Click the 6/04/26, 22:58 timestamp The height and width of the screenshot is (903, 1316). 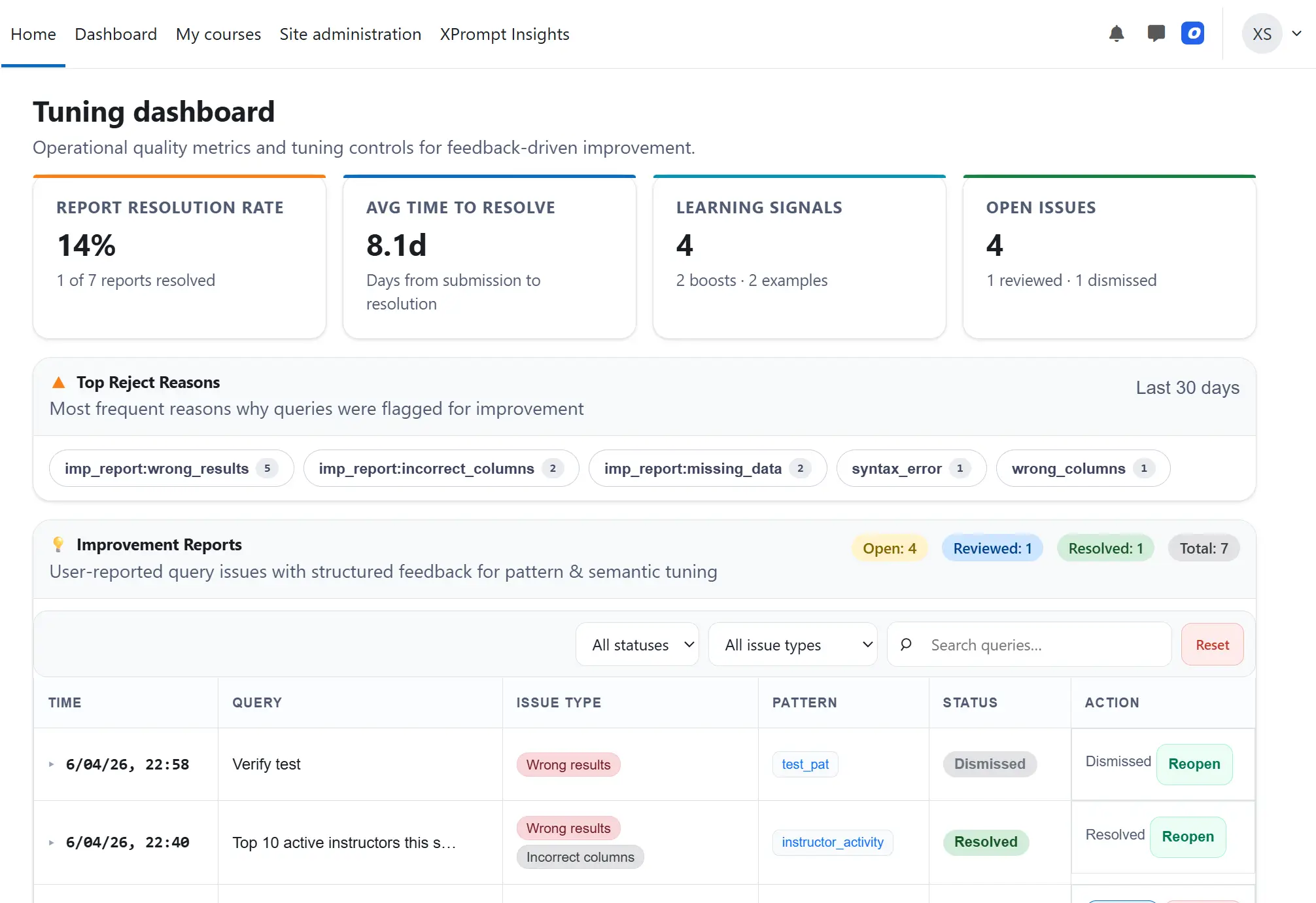(128, 764)
